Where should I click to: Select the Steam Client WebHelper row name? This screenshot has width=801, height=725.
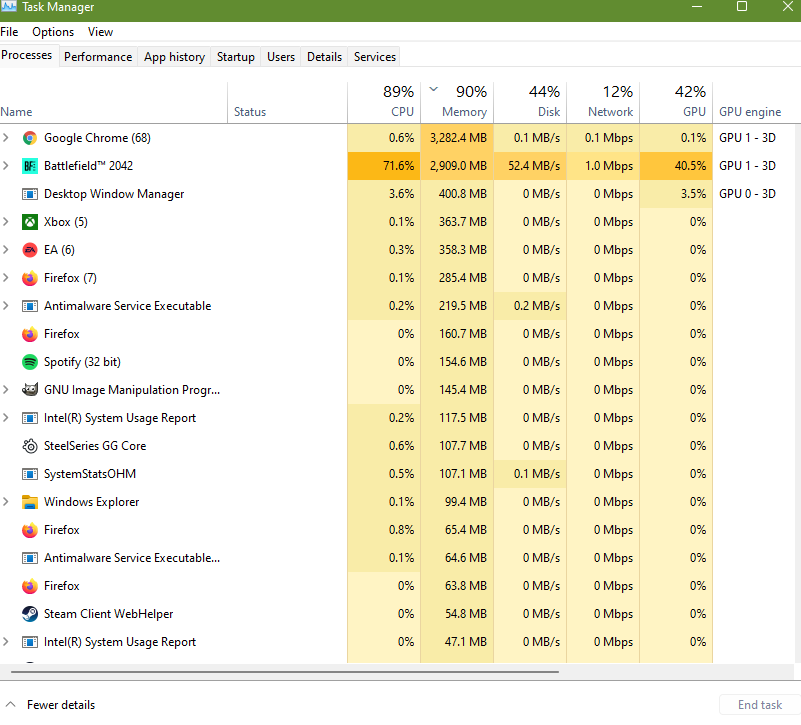pyautogui.click(x=108, y=614)
